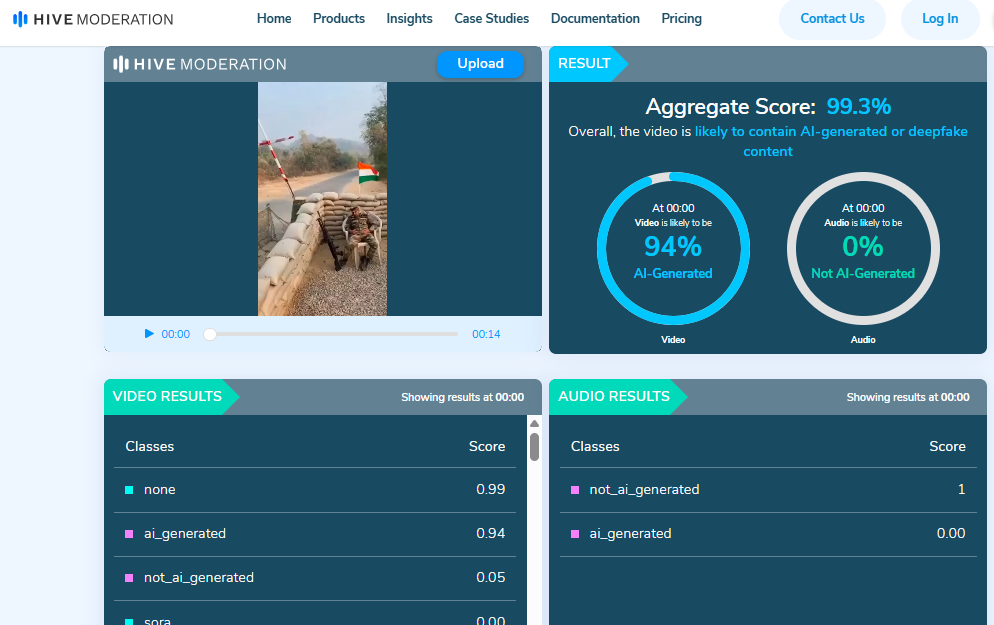Click the cyan square beside none class
The width and height of the screenshot is (994, 625).
point(129,490)
